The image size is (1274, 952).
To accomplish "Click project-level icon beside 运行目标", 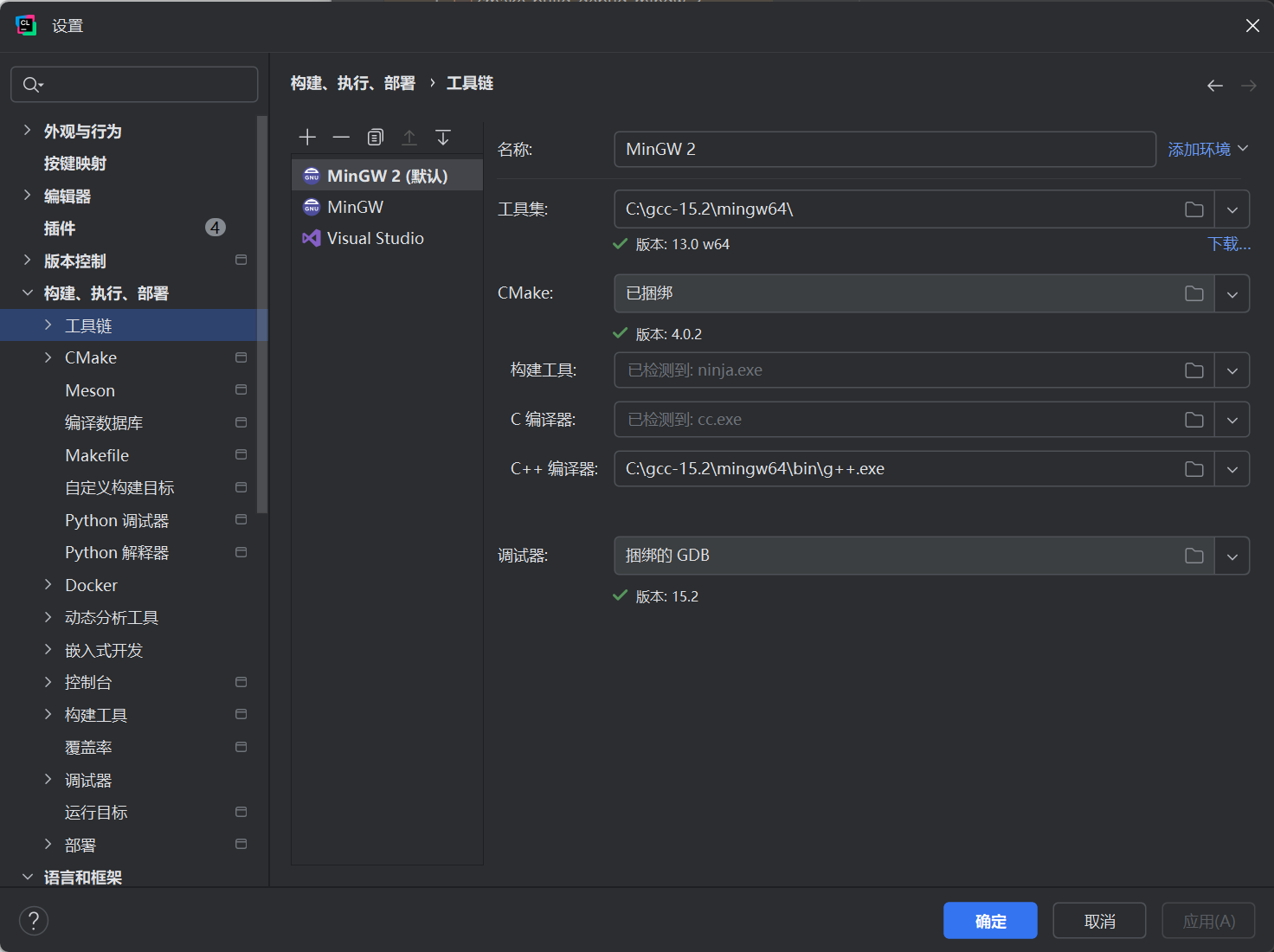I will 241,812.
